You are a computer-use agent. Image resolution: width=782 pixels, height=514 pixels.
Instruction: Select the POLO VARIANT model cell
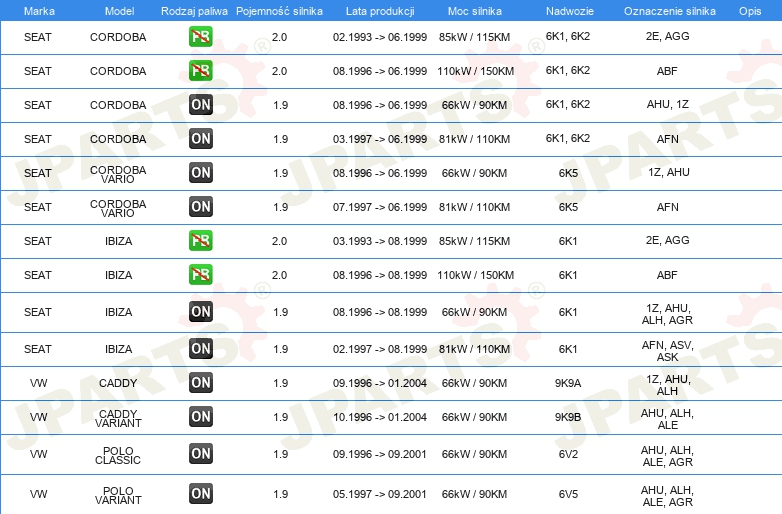[118, 495]
